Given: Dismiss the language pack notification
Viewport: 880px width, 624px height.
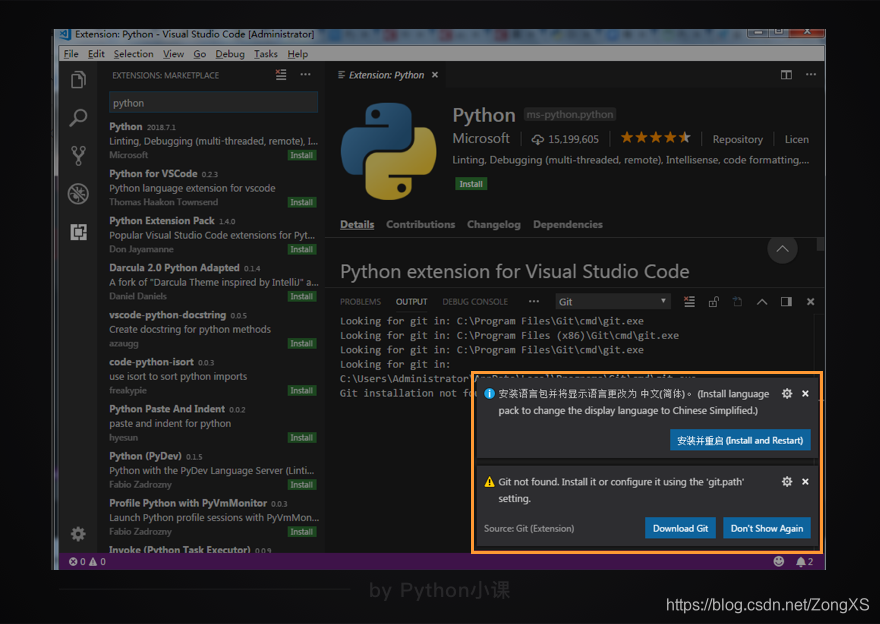Looking at the screenshot, I should tap(805, 394).
